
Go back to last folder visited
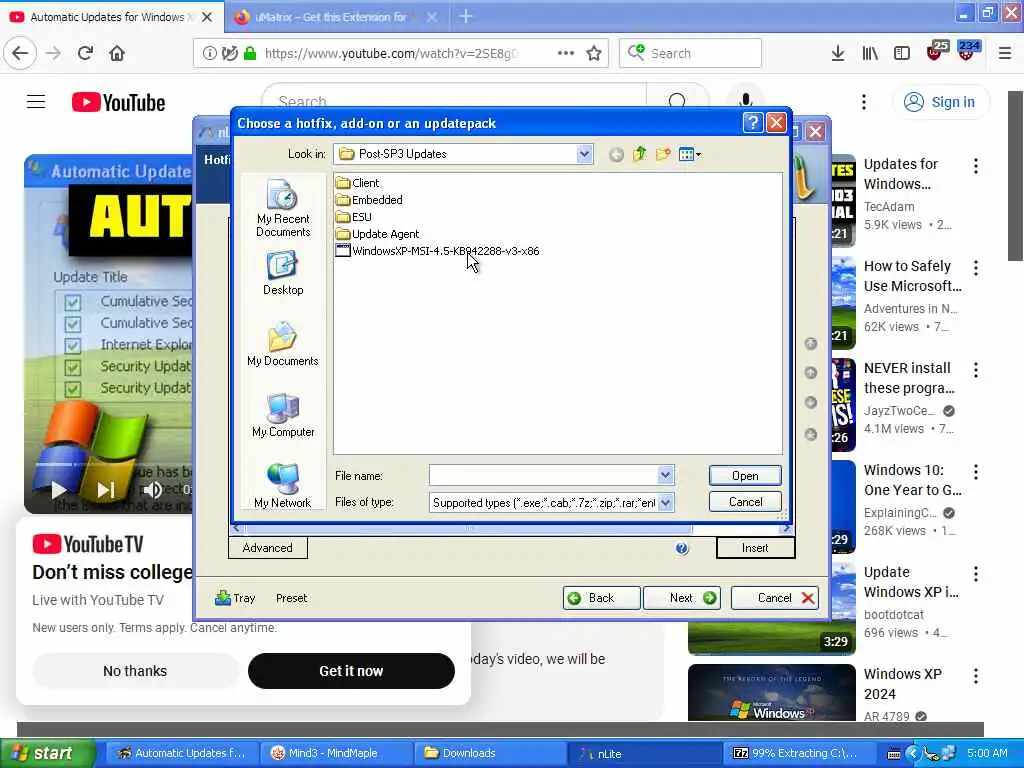coord(616,155)
